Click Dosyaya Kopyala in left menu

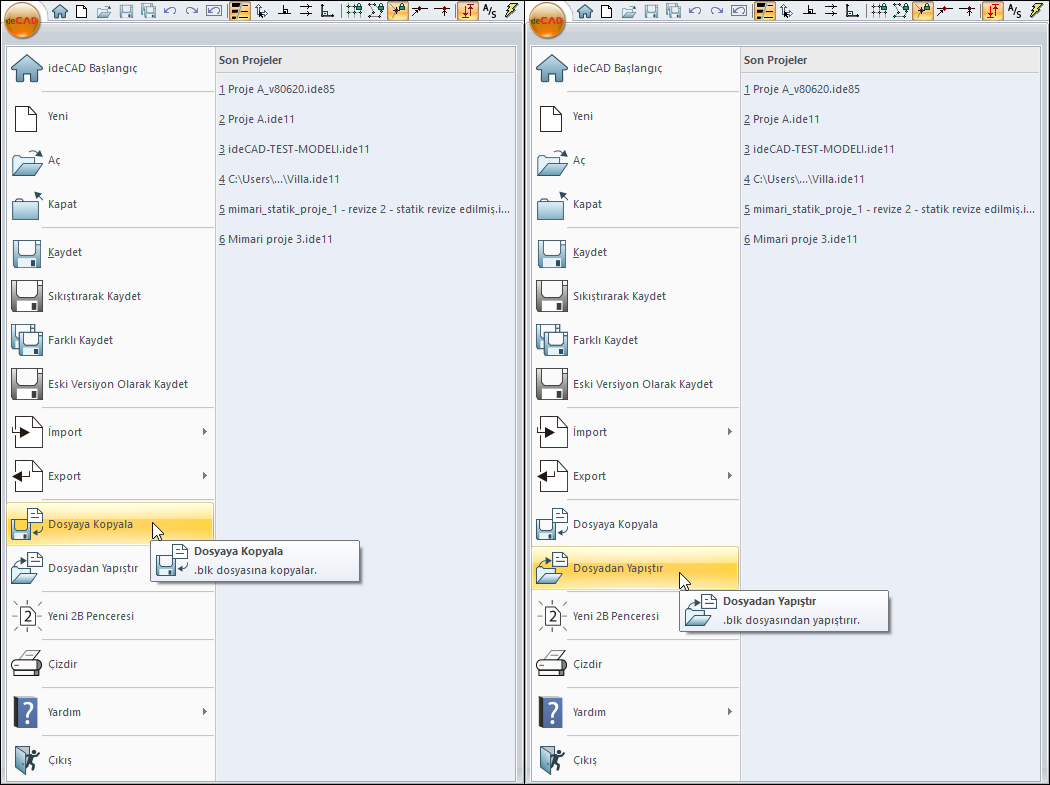point(110,524)
